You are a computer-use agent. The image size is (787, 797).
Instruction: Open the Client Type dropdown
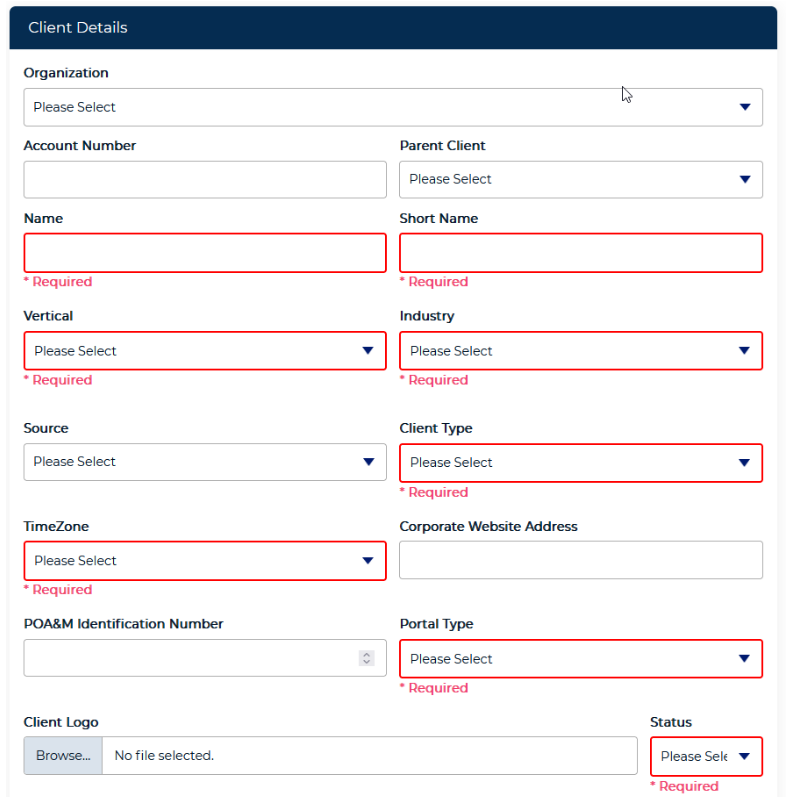pos(581,463)
